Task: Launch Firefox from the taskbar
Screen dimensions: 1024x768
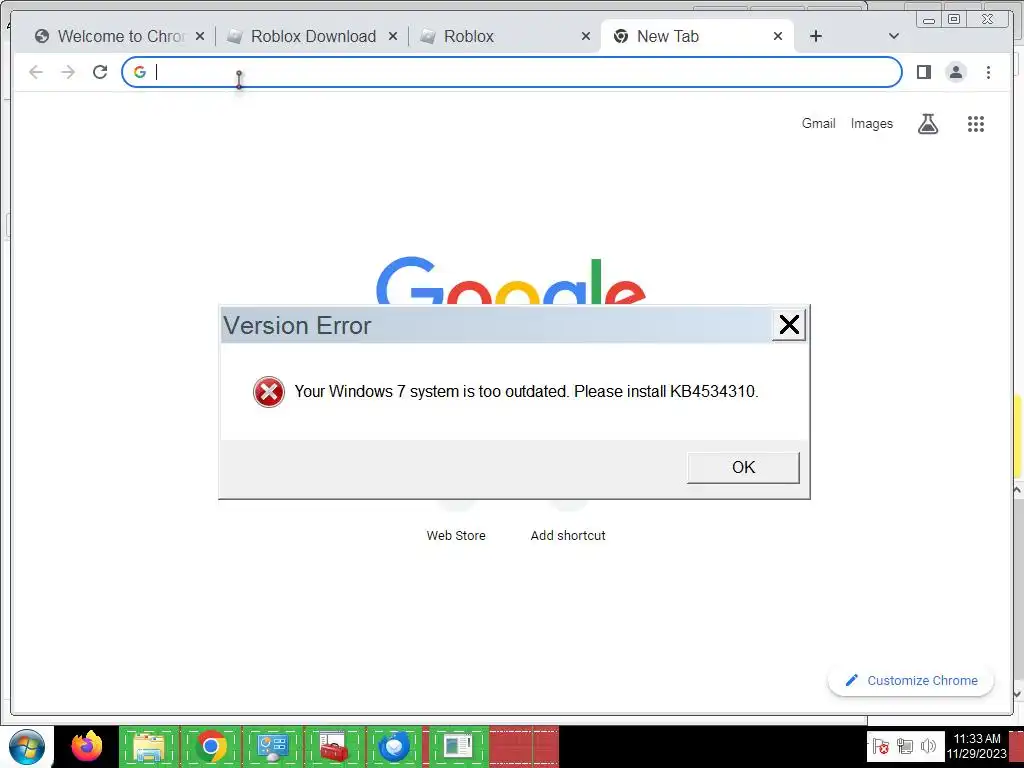Action: tap(87, 746)
